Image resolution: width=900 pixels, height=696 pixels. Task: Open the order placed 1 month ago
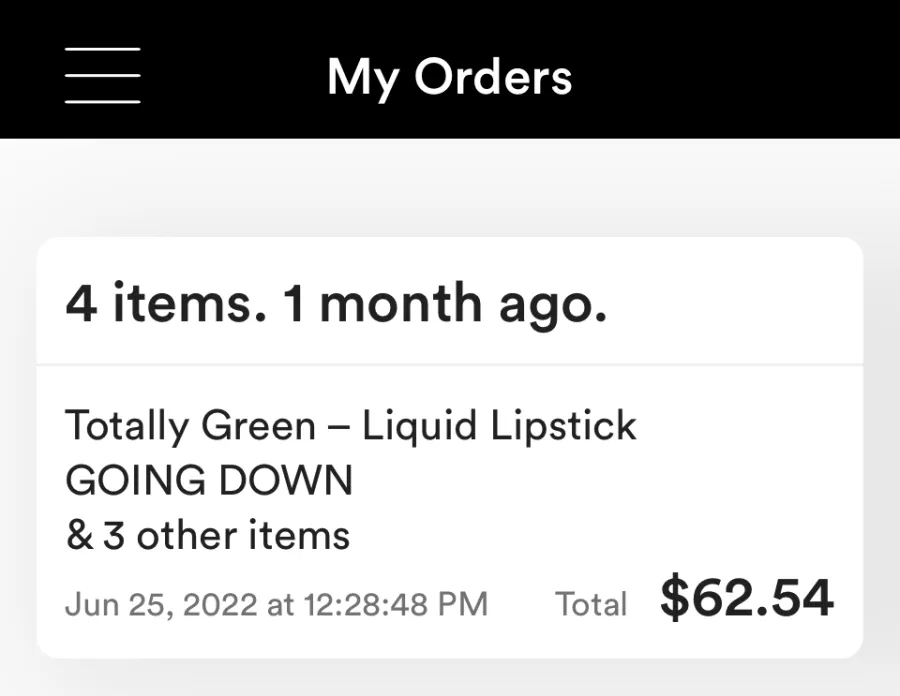pyautogui.click(x=449, y=448)
